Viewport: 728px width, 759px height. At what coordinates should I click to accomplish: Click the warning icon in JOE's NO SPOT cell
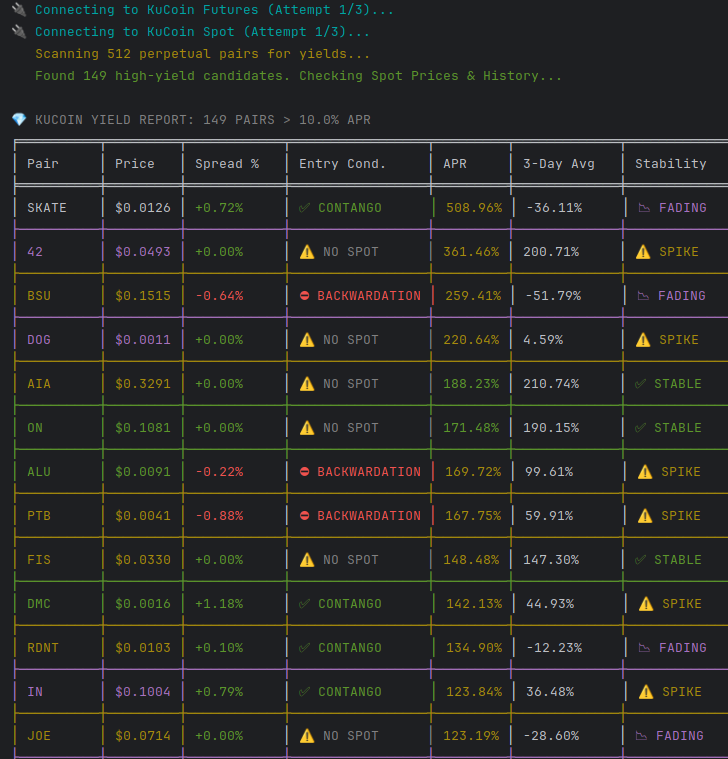pyautogui.click(x=307, y=736)
